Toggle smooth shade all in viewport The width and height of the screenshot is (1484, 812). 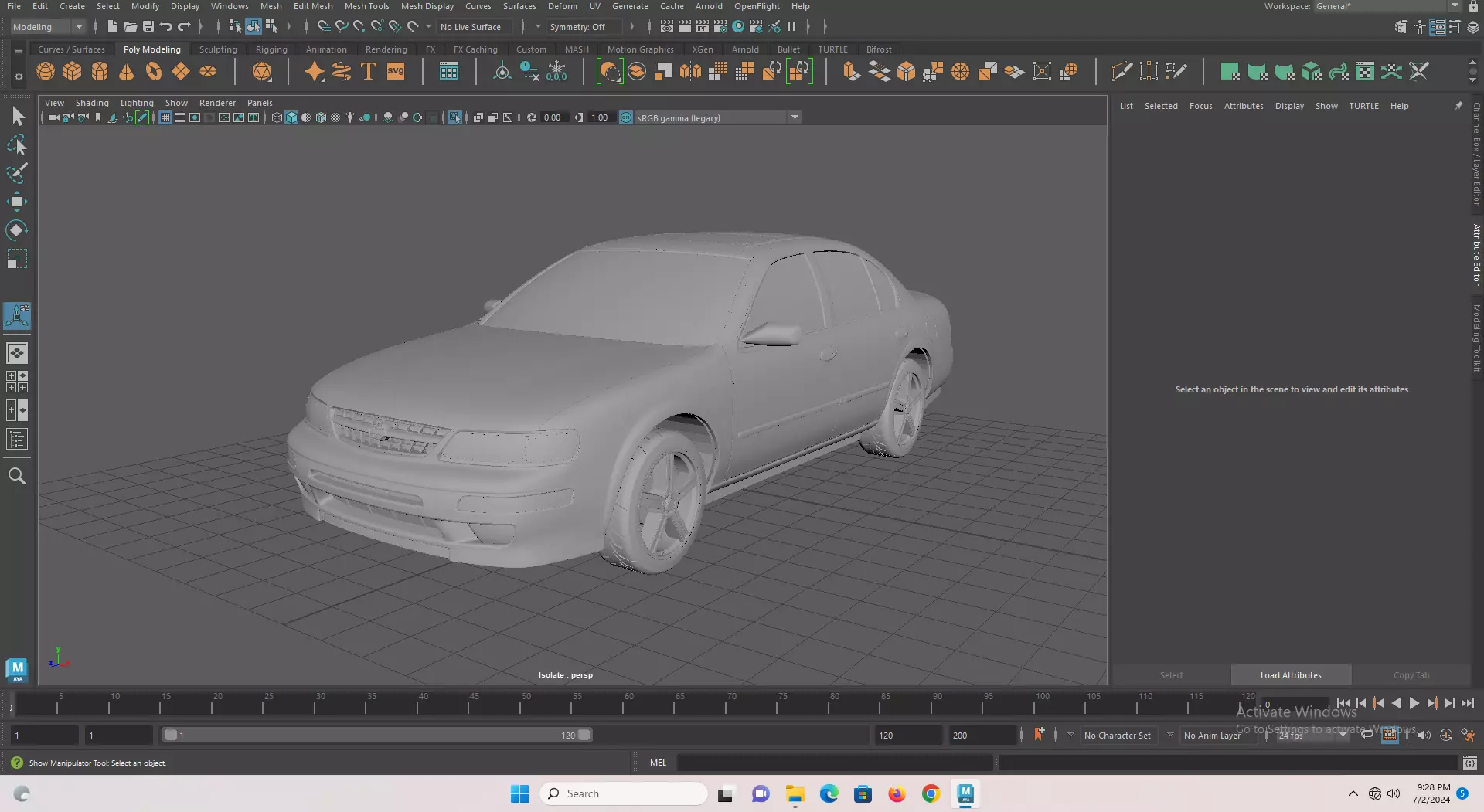coord(291,117)
